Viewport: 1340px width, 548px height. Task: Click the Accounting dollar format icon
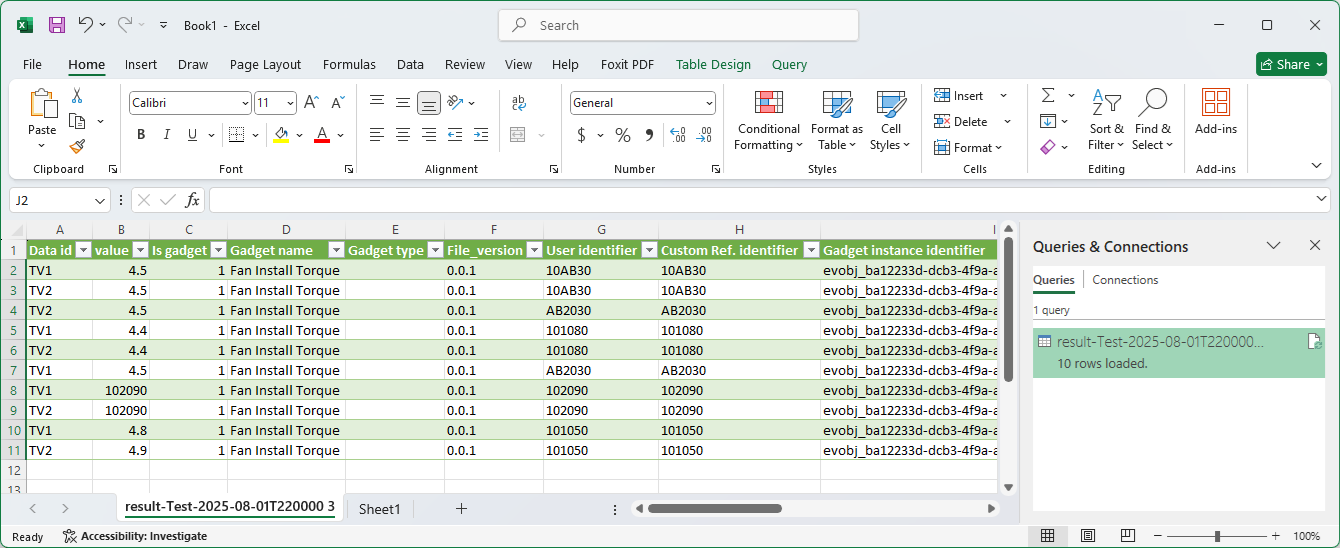[x=582, y=135]
